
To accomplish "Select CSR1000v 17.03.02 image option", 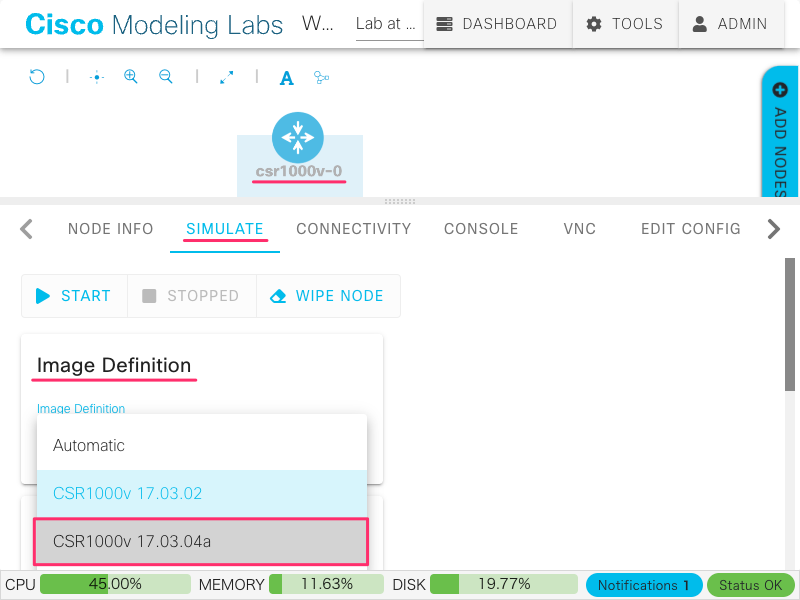I will click(x=202, y=493).
